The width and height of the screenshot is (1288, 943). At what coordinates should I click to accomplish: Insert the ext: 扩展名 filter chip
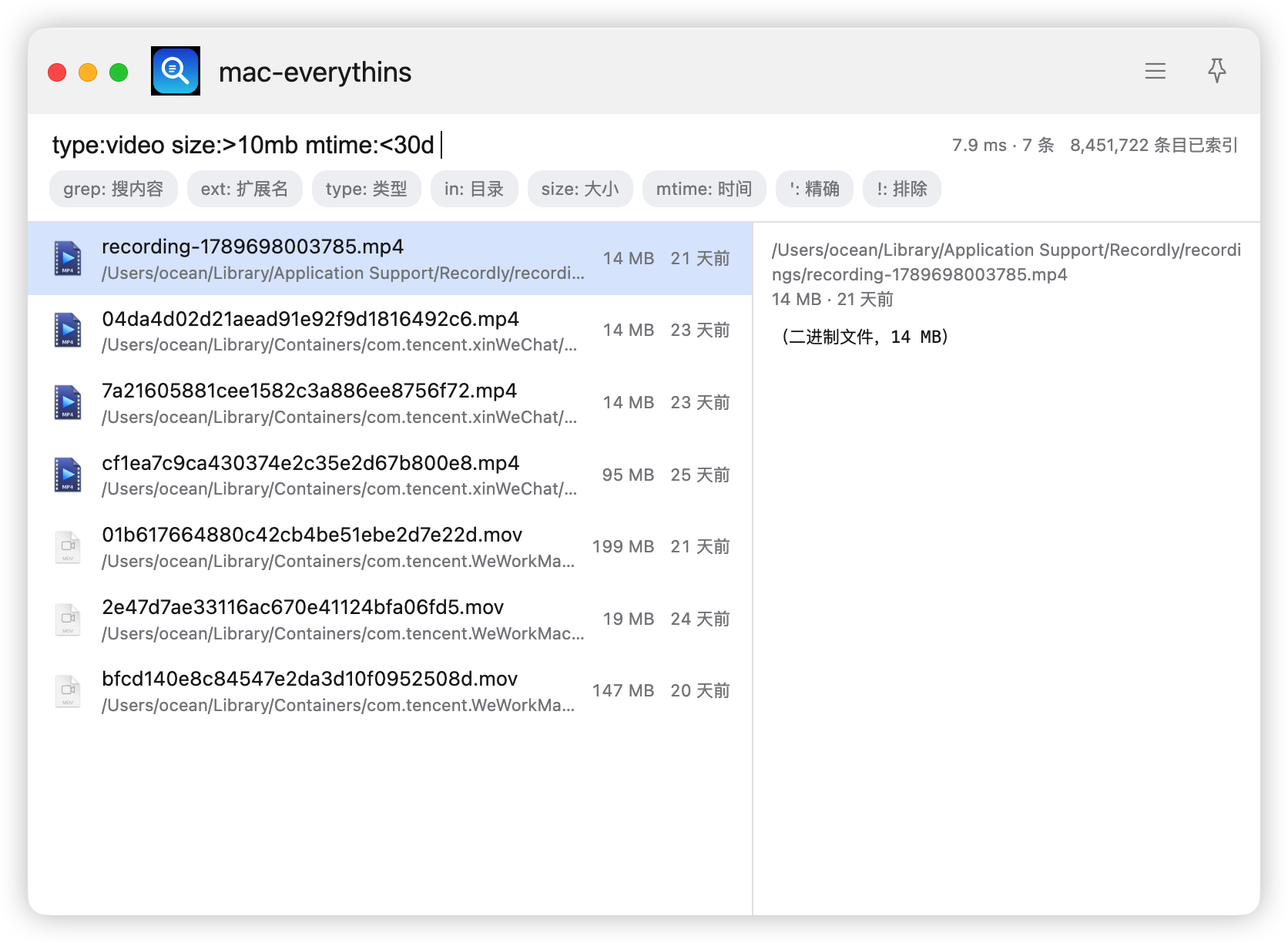(x=244, y=189)
